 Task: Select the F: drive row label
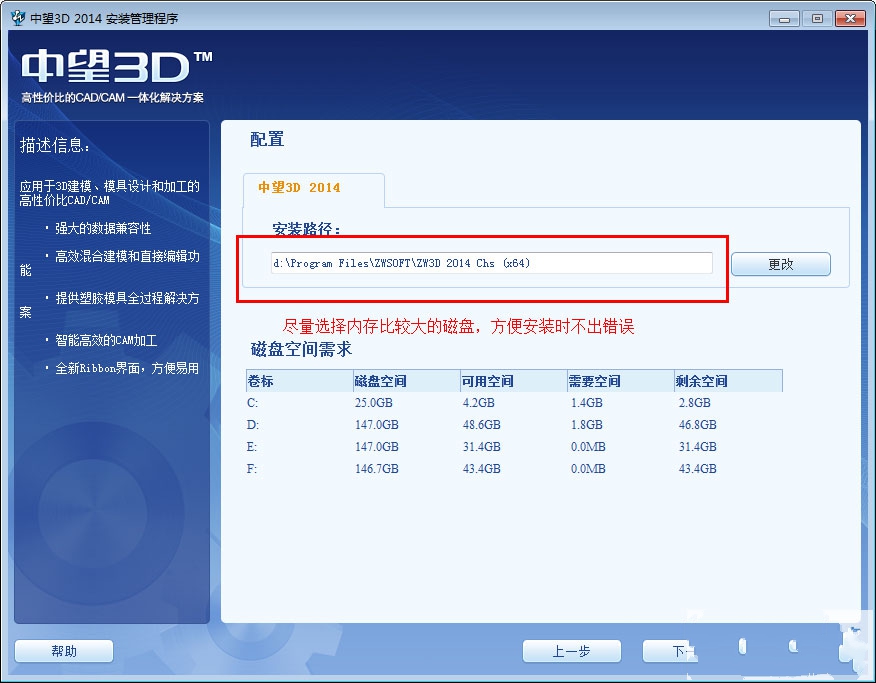click(252, 469)
